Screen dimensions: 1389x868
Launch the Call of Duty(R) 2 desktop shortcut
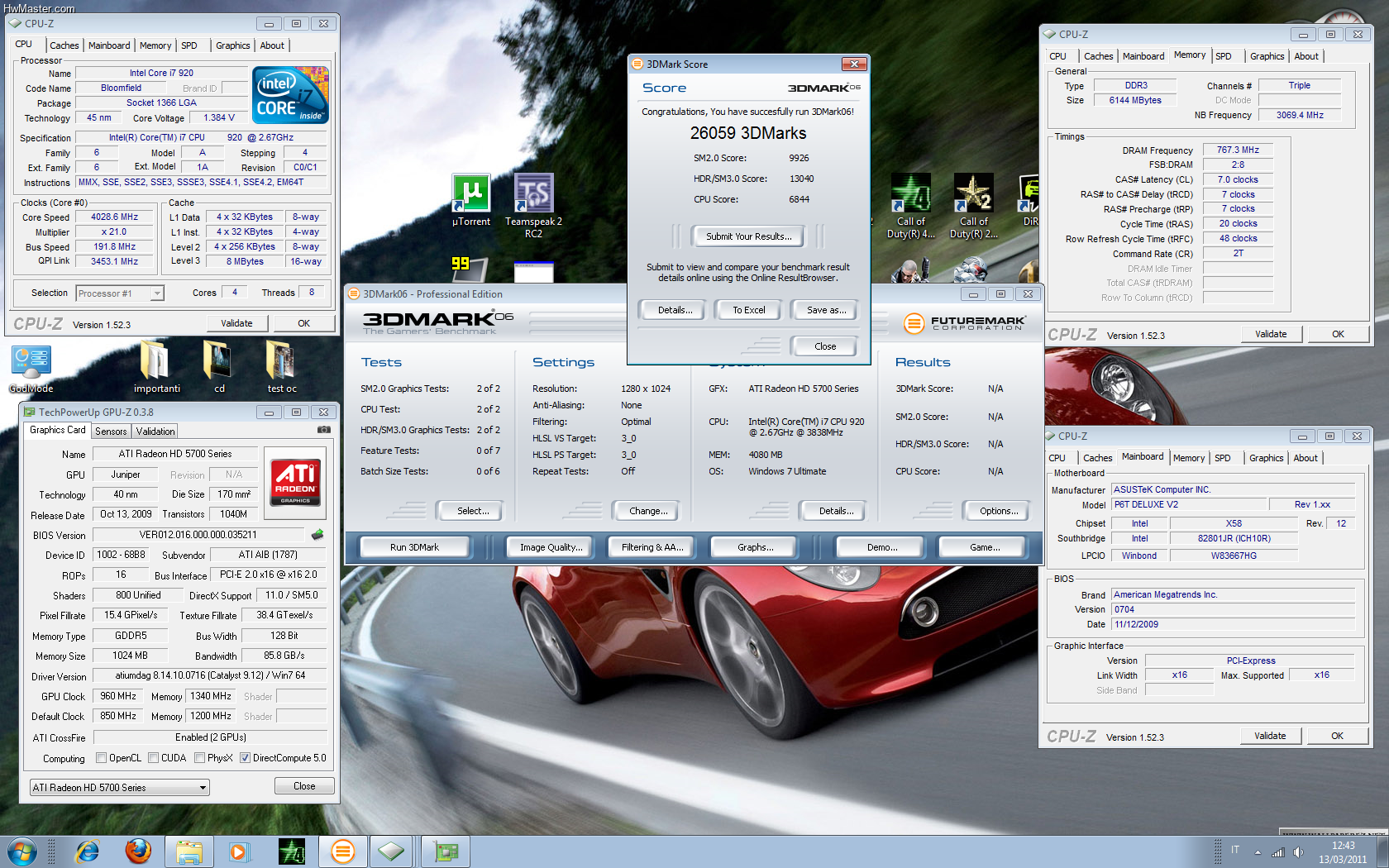tap(974, 206)
